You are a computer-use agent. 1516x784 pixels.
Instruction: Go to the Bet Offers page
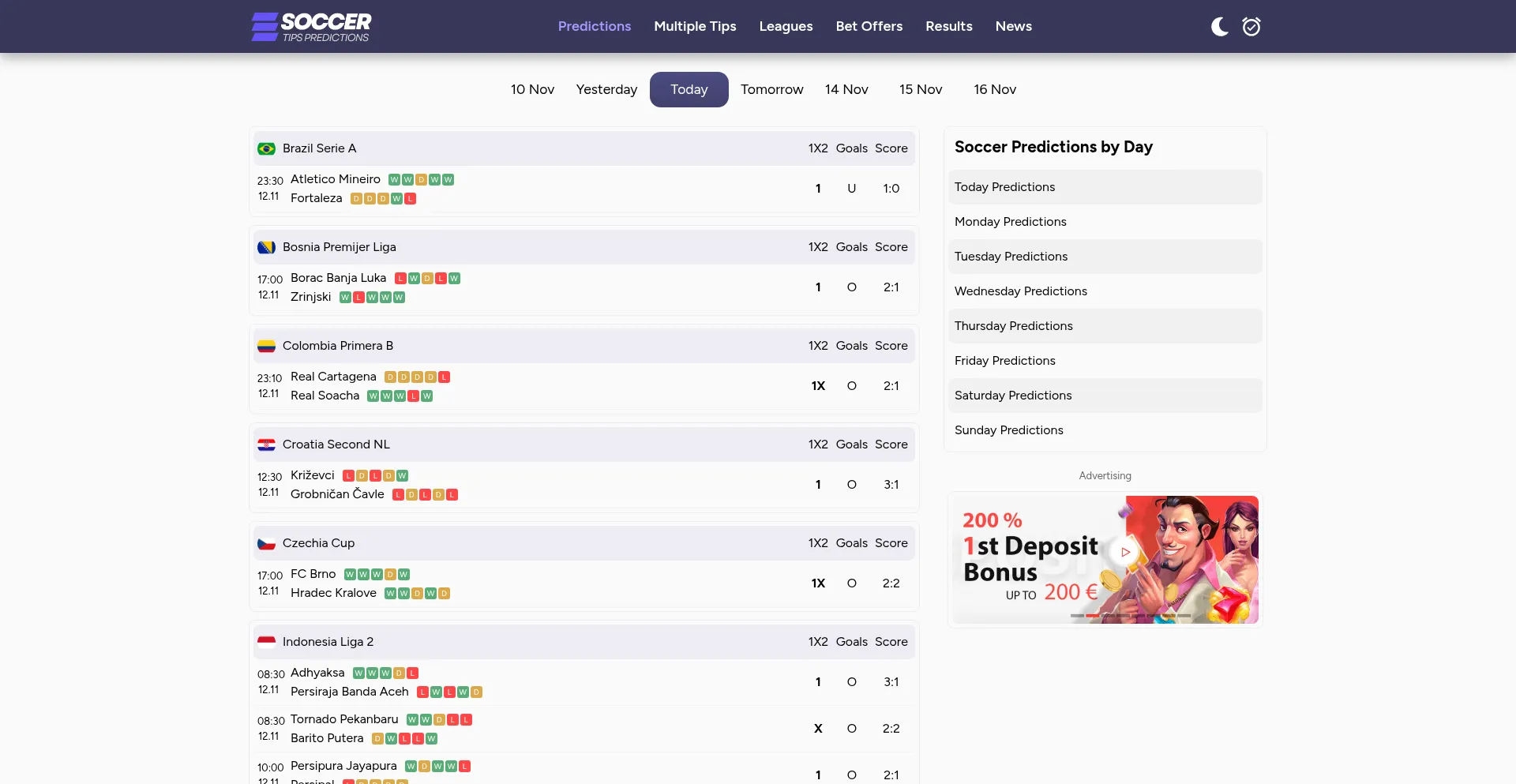point(869,26)
